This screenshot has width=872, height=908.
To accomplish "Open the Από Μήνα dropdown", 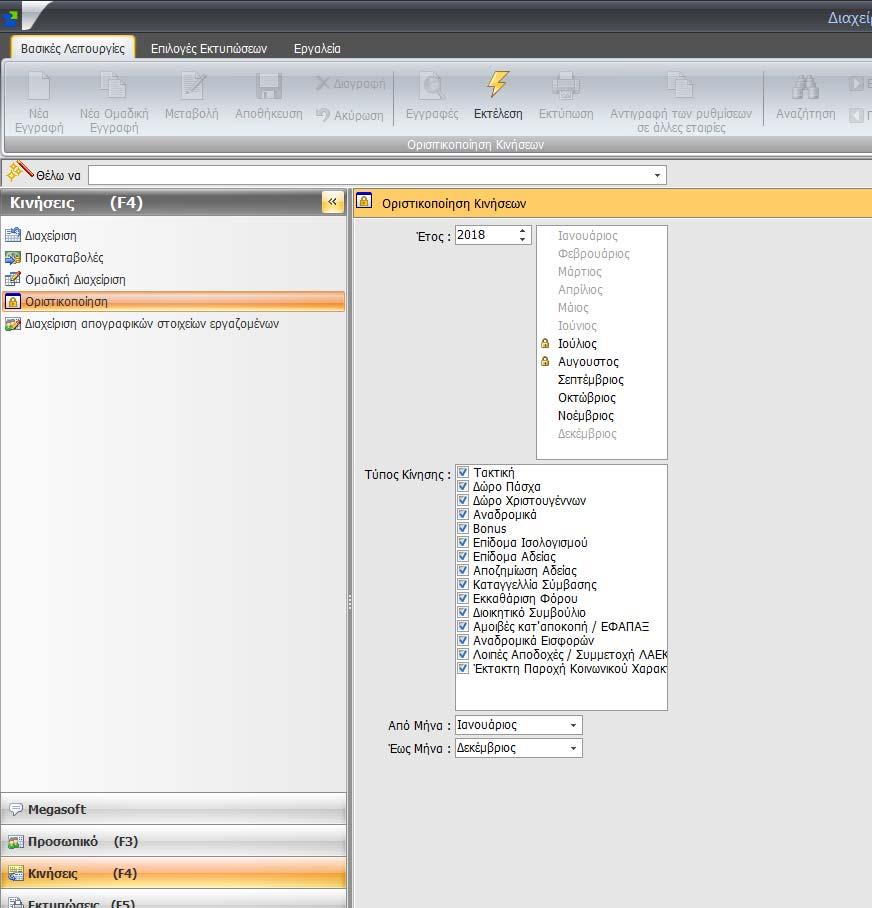I will click(573, 725).
